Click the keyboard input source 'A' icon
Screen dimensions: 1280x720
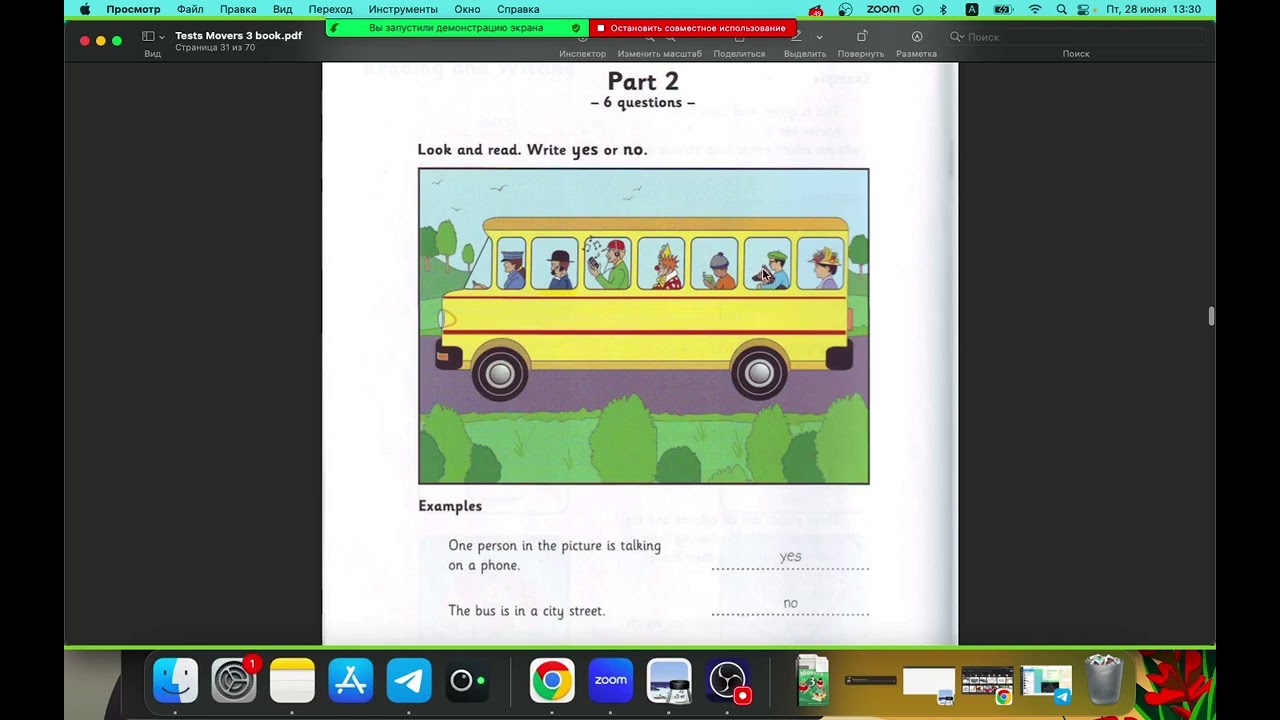pos(972,9)
